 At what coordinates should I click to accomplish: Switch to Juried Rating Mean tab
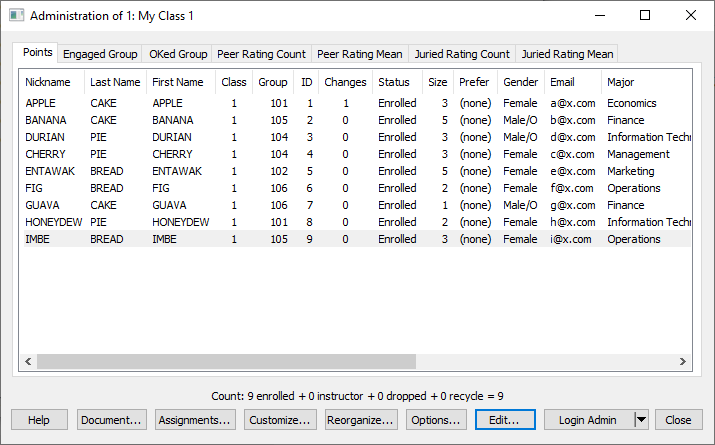[x=567, y=54]
